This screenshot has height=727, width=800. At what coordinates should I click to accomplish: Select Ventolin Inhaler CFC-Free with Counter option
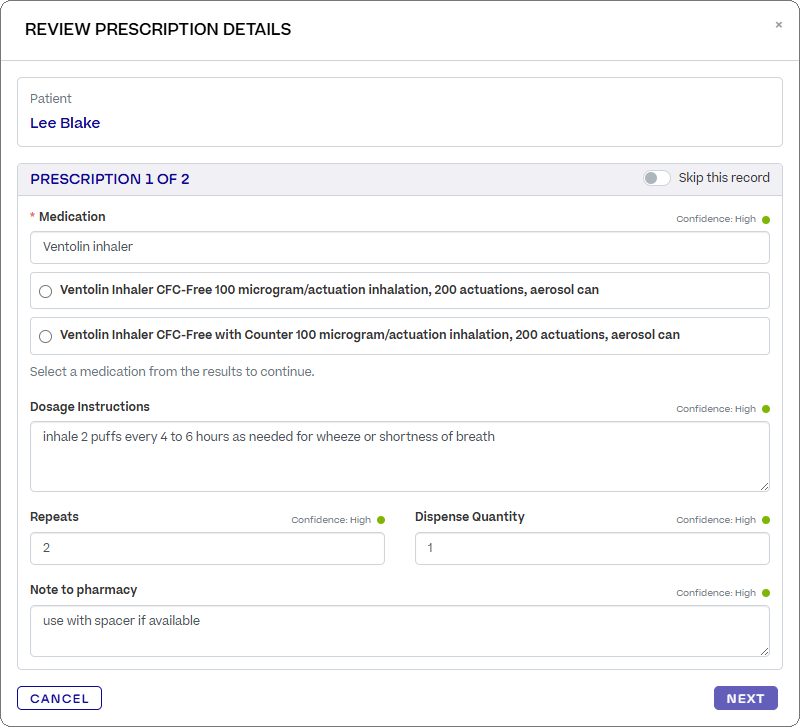point(45,336)
